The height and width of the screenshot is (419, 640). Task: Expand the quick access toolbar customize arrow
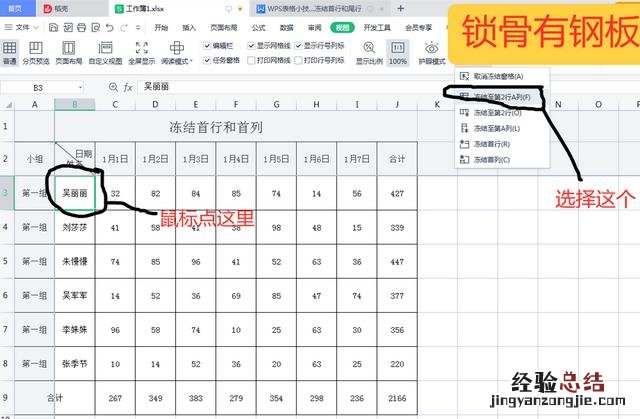coord(138,27)
